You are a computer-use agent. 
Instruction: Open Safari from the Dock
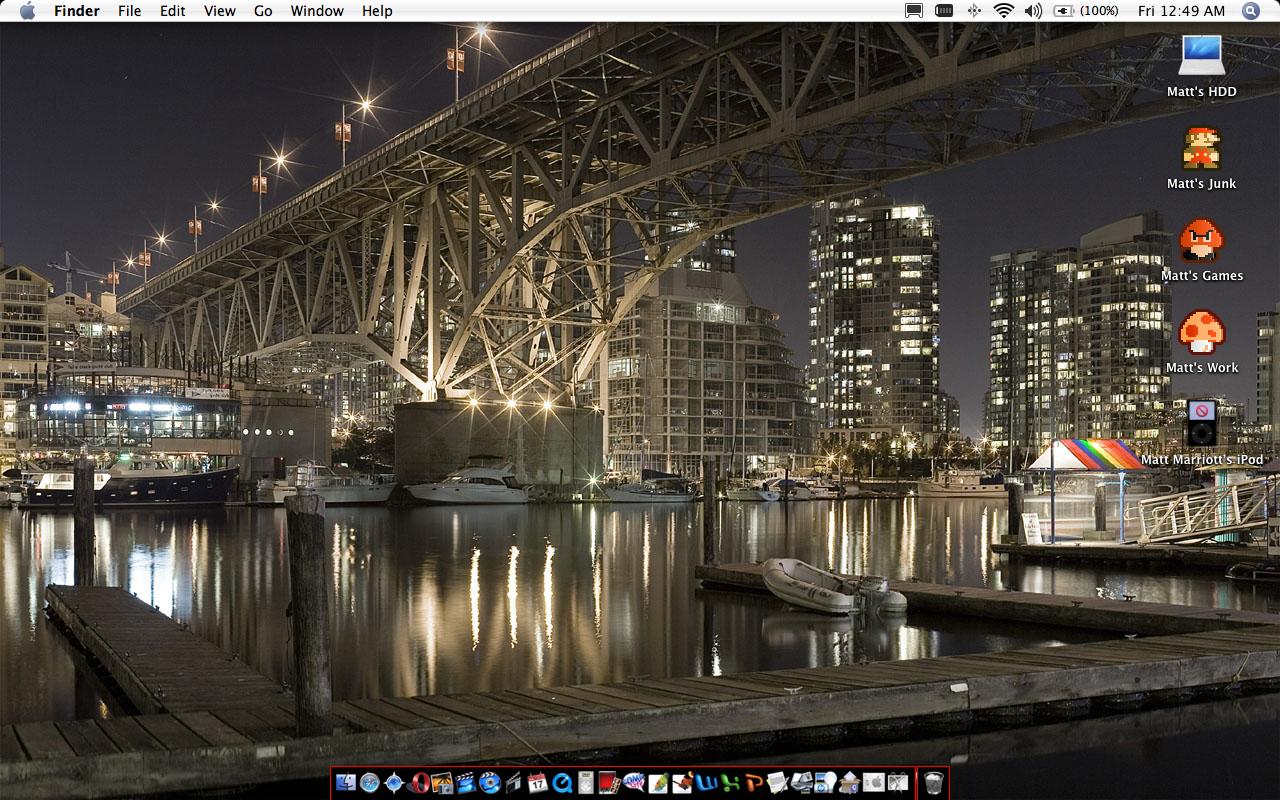click(370, 783)
